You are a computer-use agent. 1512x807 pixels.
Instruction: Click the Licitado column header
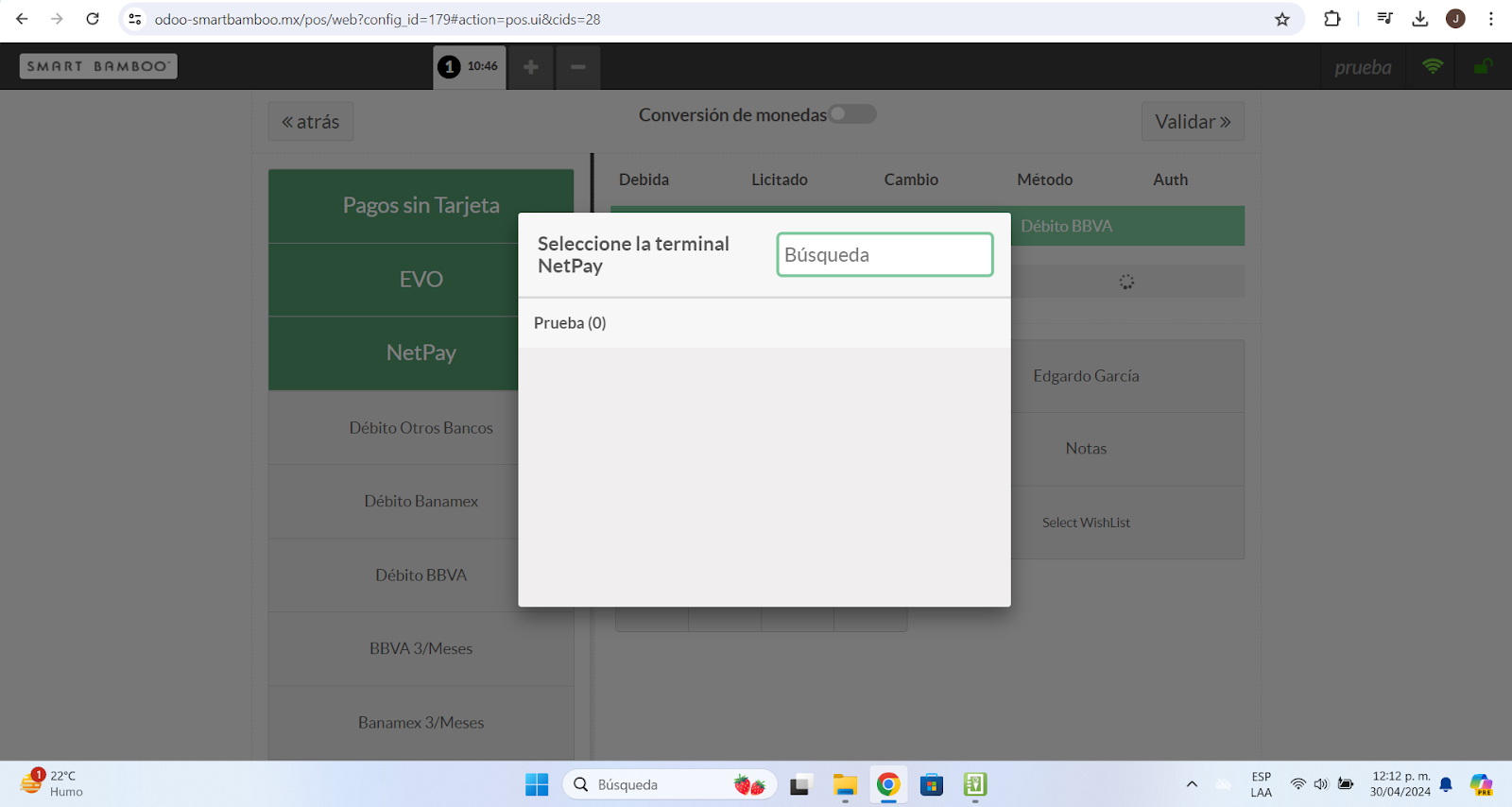(x=780, y=180)
